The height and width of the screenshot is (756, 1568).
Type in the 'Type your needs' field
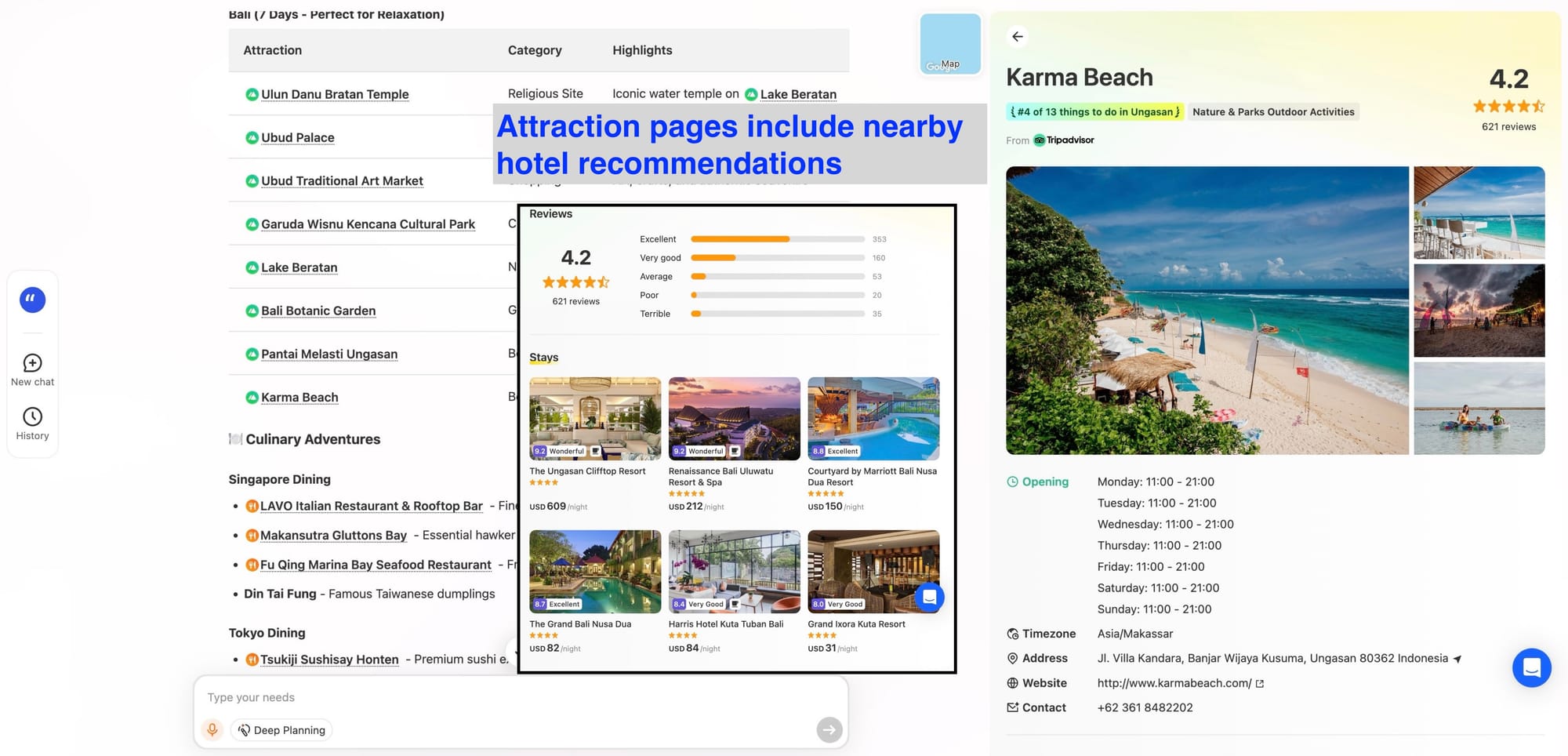tap(510, 697)
